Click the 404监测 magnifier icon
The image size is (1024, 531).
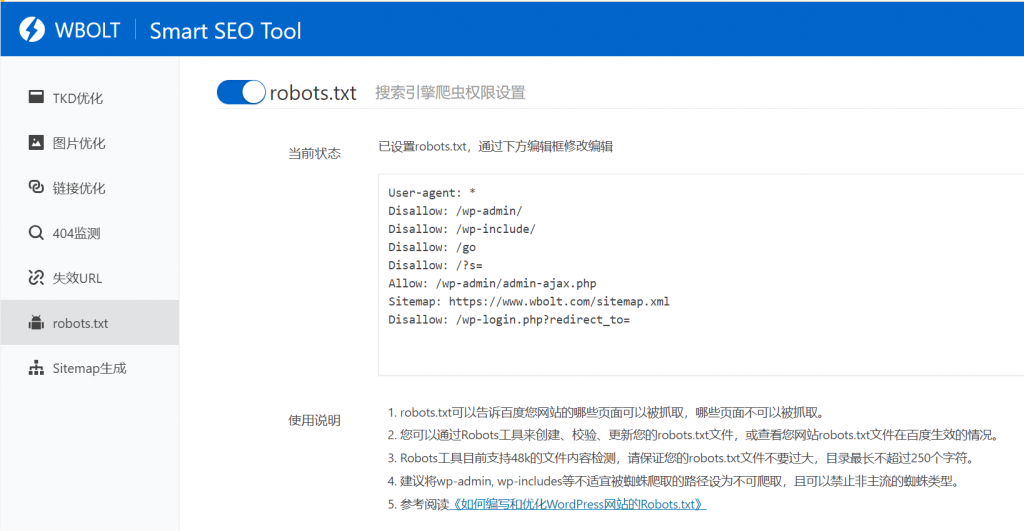[x=36, y=233]
